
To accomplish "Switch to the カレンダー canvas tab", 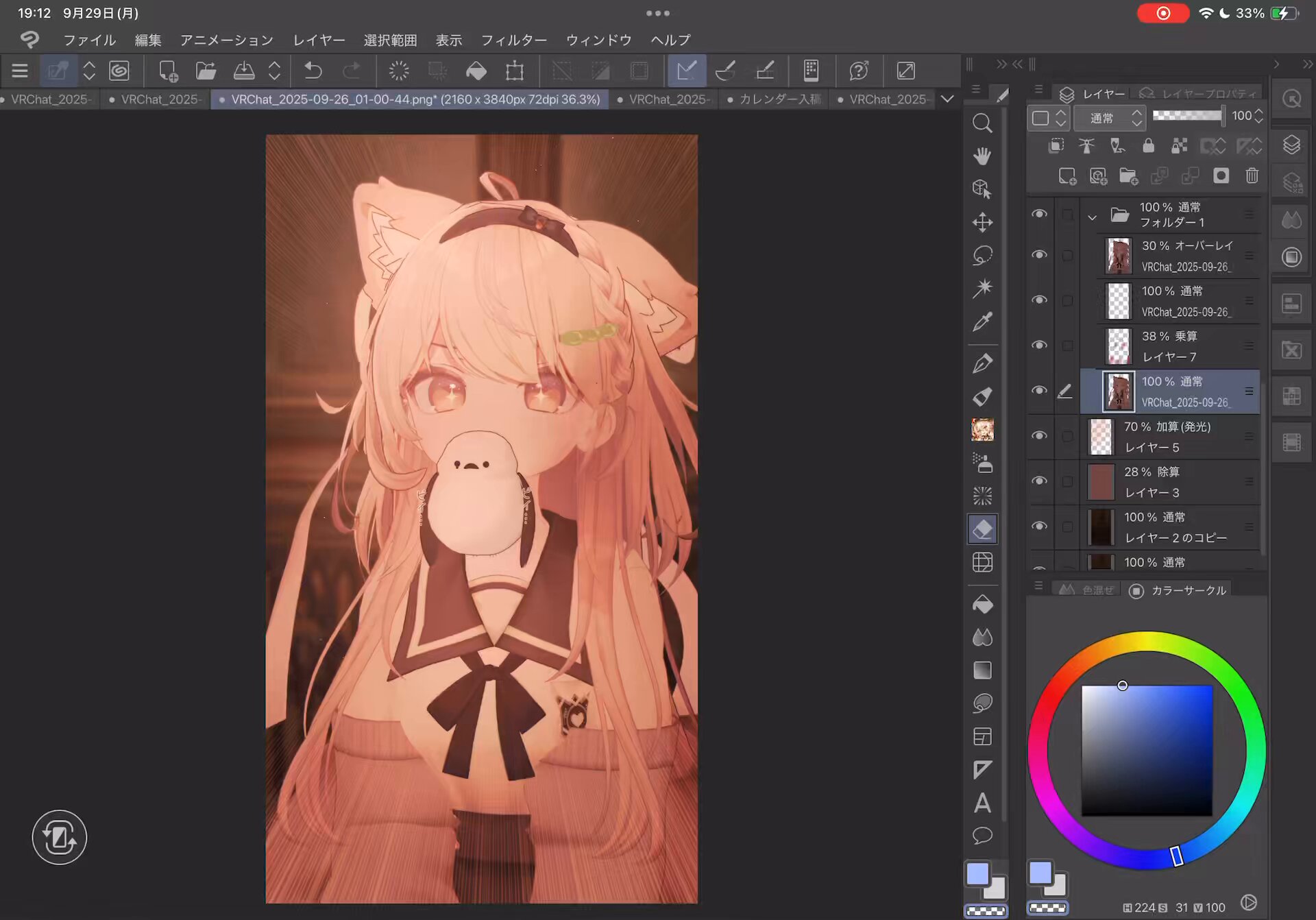I will [x=779, y=99].
